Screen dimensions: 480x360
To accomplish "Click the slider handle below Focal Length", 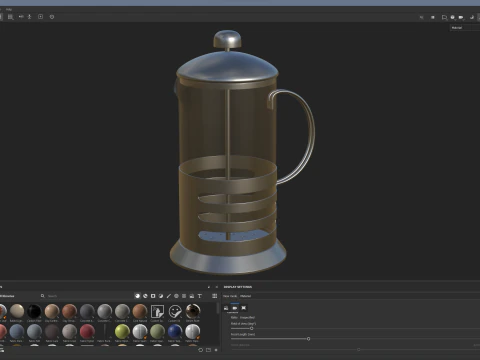I will click(x=359, y=349).
